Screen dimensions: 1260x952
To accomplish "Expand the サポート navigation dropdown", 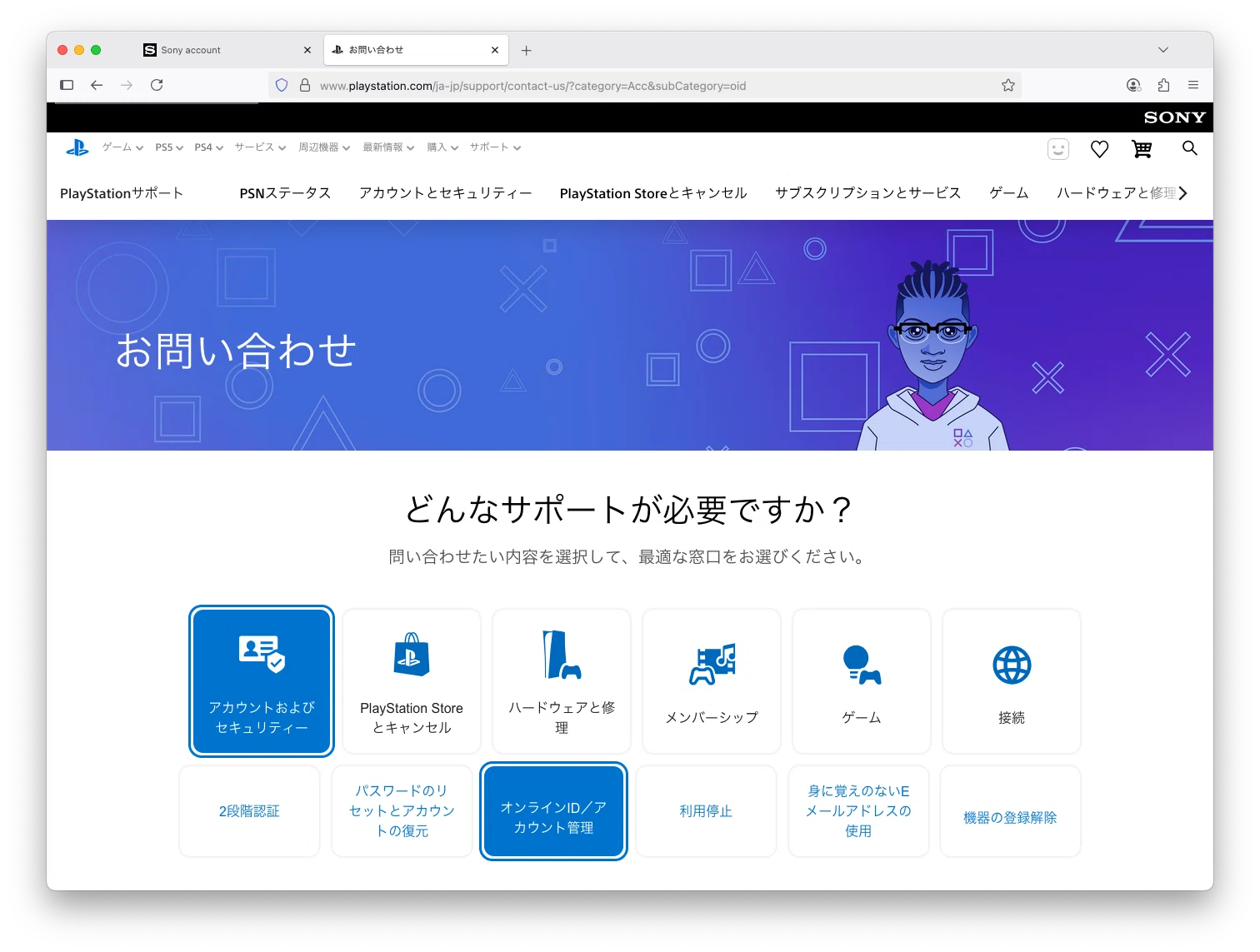I will click(x=495, y=147).
